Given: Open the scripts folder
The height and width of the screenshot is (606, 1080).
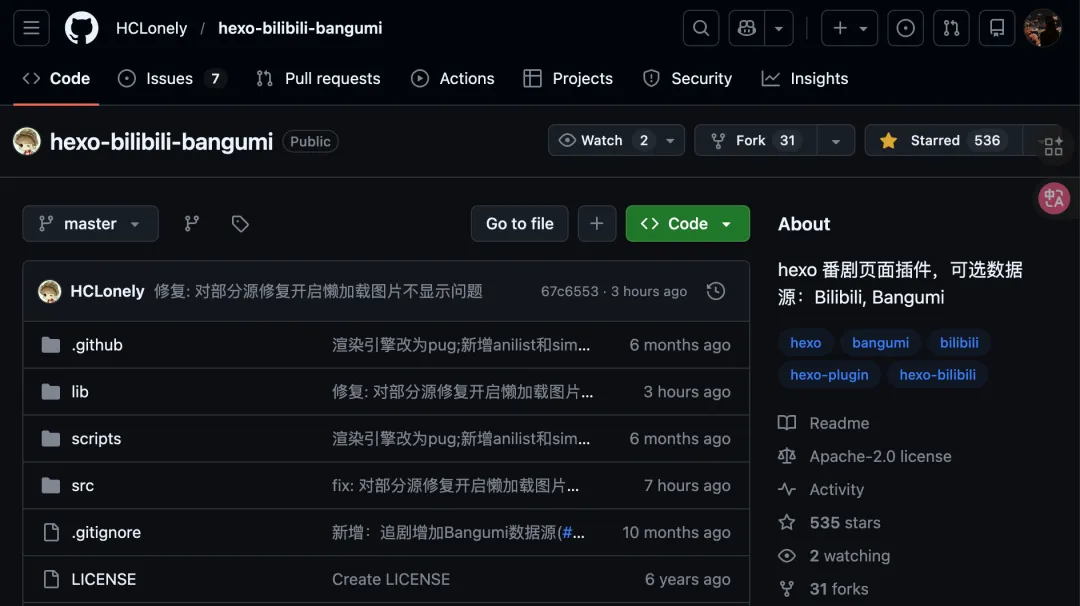Looking at the screenshot, I should (x=96, y=439).
